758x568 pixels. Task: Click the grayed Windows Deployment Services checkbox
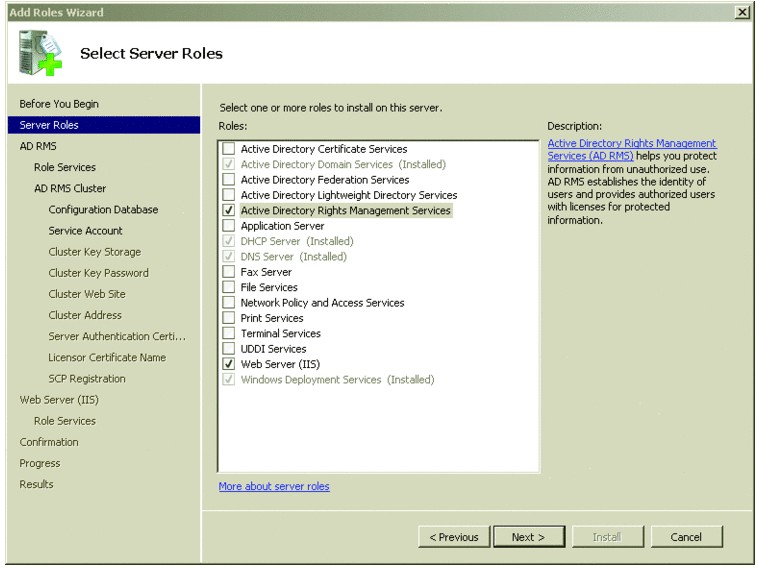[229, 379]
